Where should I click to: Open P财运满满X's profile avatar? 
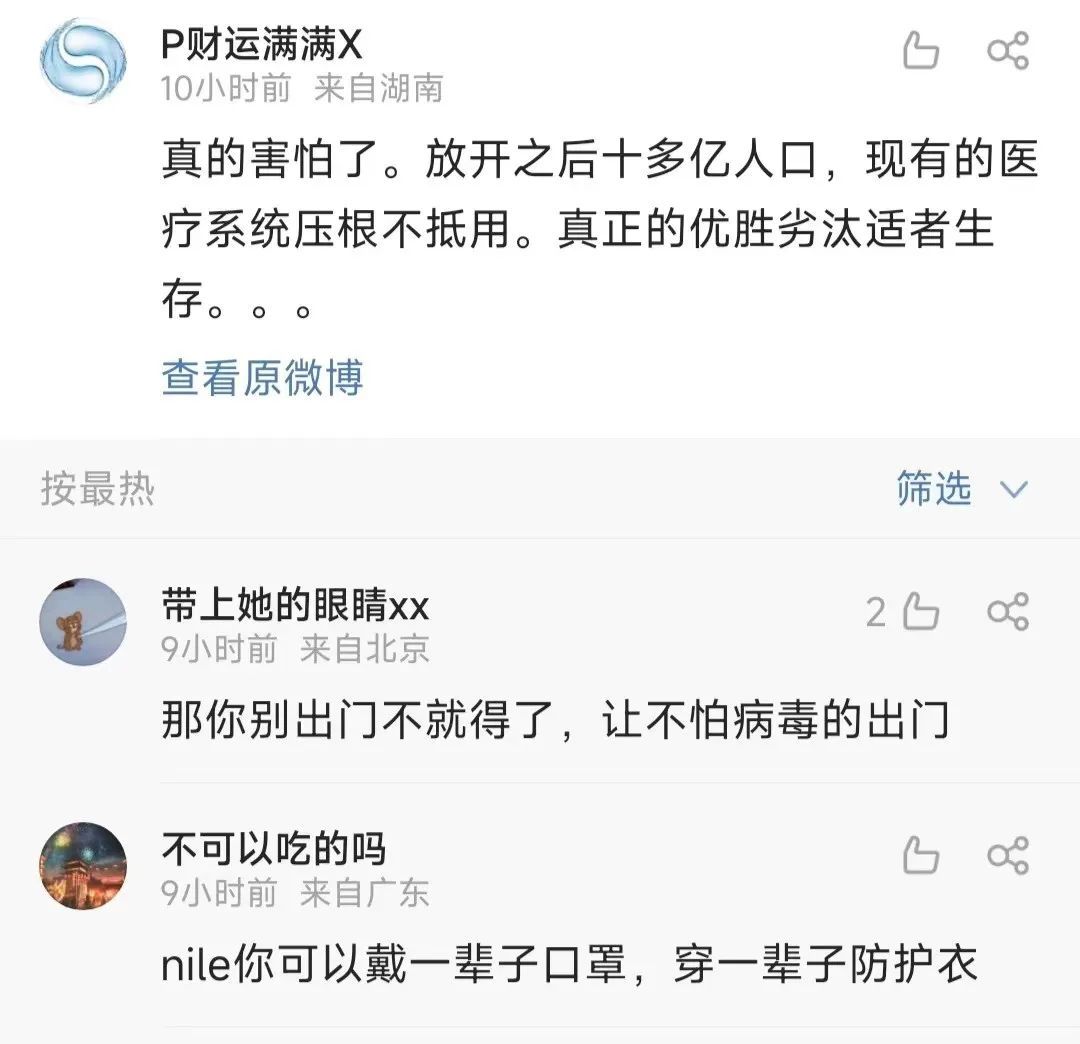[83, 60]
